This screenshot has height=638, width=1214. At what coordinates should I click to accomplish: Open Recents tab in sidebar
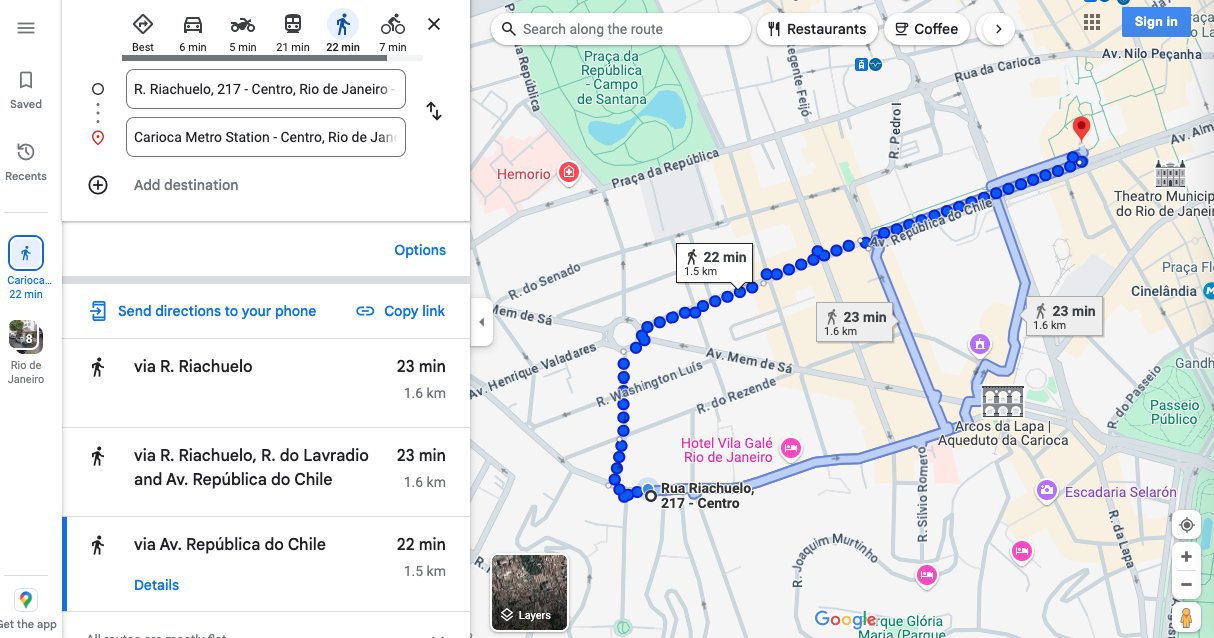click(x=26, y=162)
